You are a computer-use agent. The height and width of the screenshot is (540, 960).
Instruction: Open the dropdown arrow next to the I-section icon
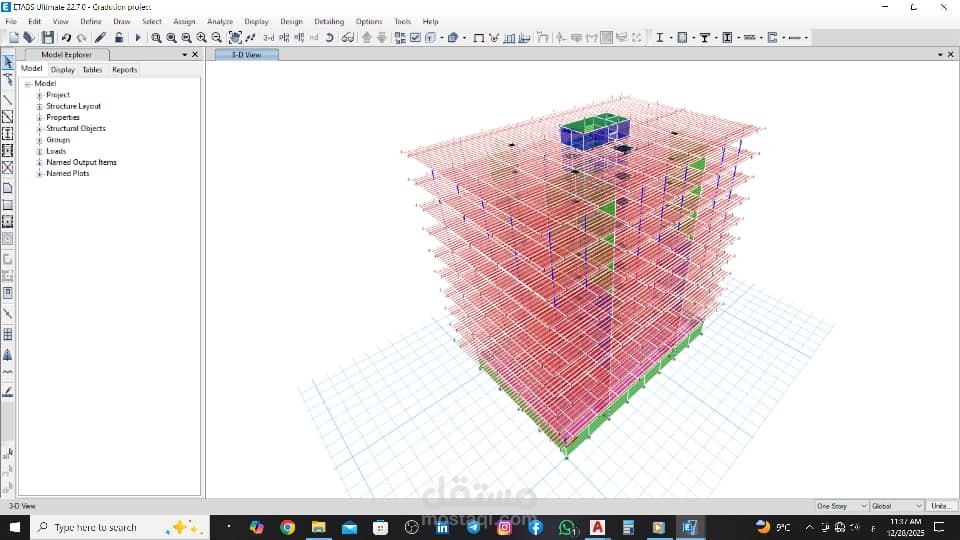670,38
